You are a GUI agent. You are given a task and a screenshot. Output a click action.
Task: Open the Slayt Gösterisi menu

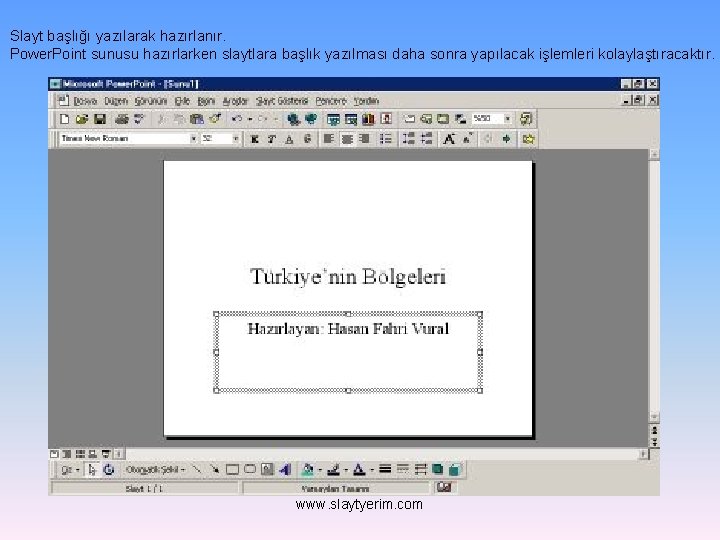tap(282, 101)
